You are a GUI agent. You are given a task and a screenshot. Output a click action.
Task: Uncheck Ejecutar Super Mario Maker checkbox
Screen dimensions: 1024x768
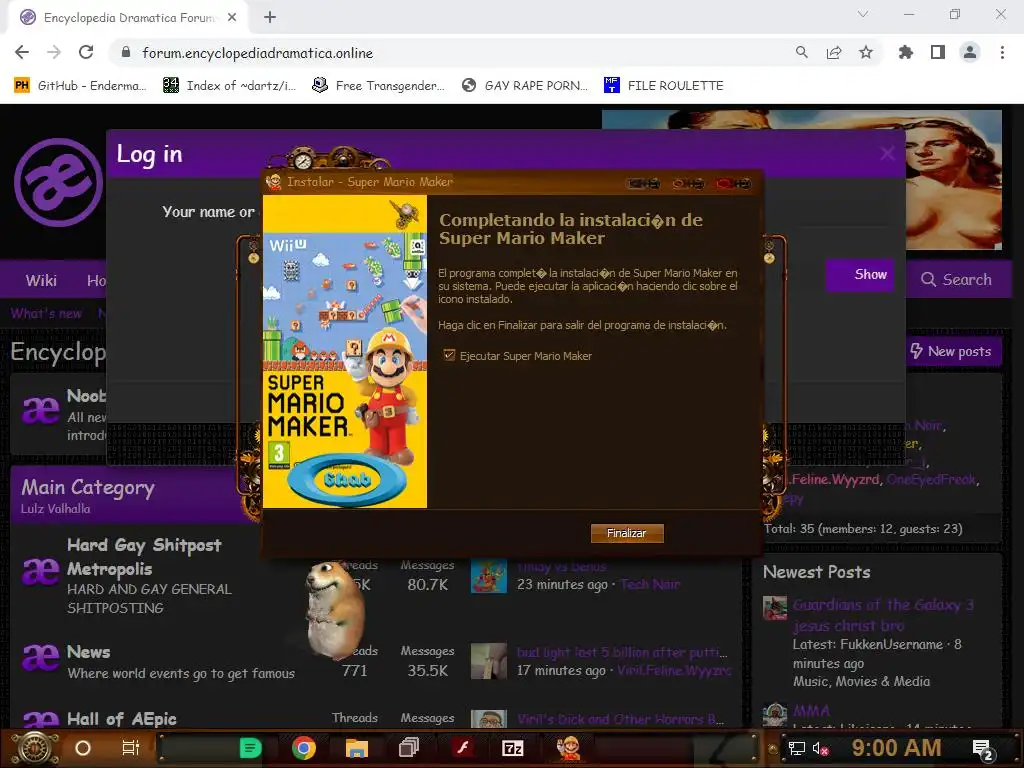click(x=449, y=355)
